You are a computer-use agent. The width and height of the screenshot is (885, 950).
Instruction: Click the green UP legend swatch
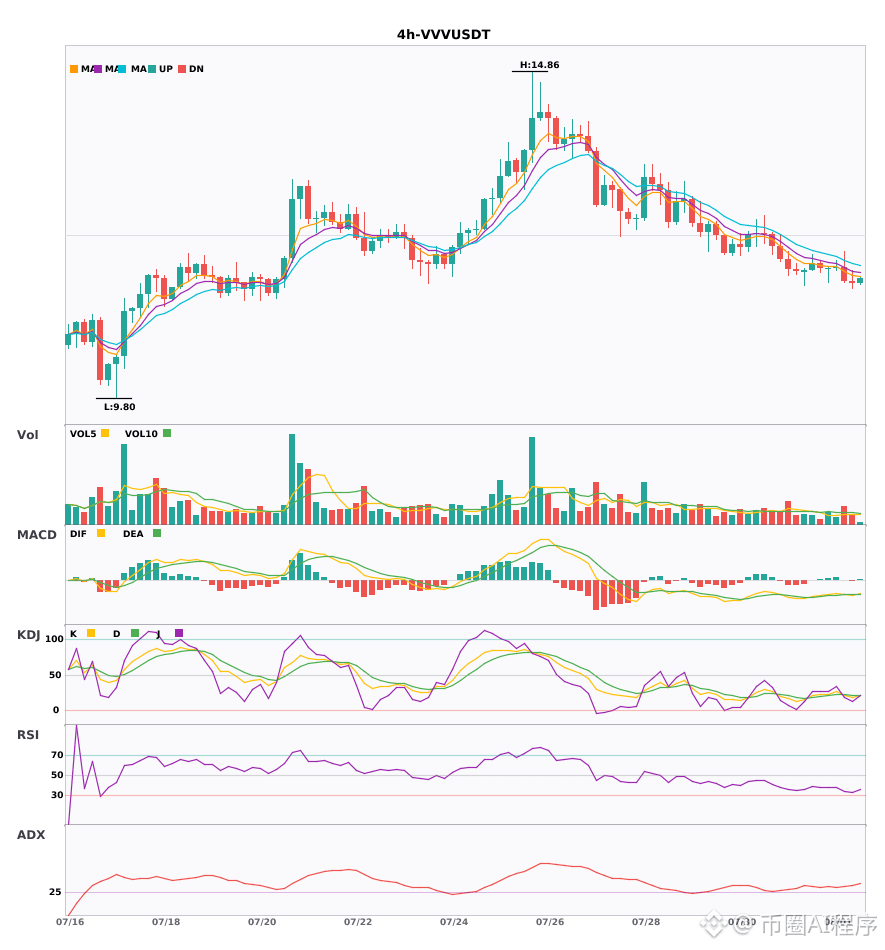[152, 69]
